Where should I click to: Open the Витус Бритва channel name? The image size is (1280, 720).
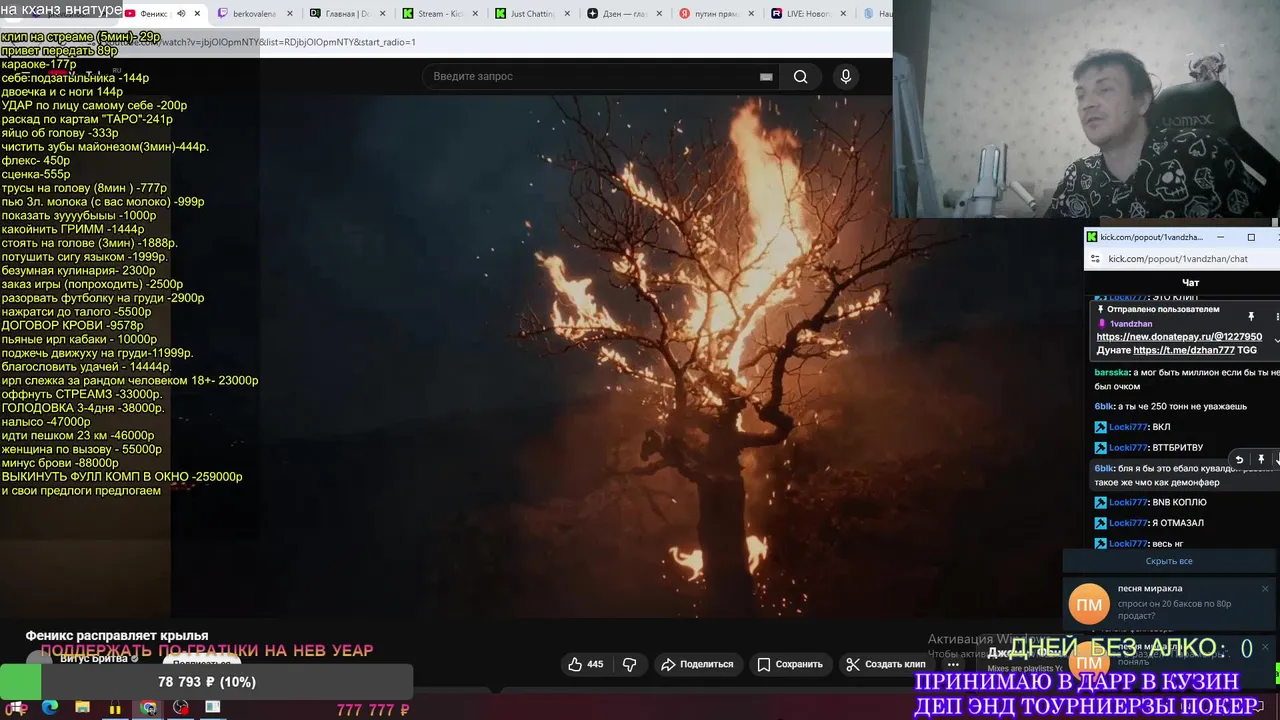pyautogui.click(x=94, y=659)
